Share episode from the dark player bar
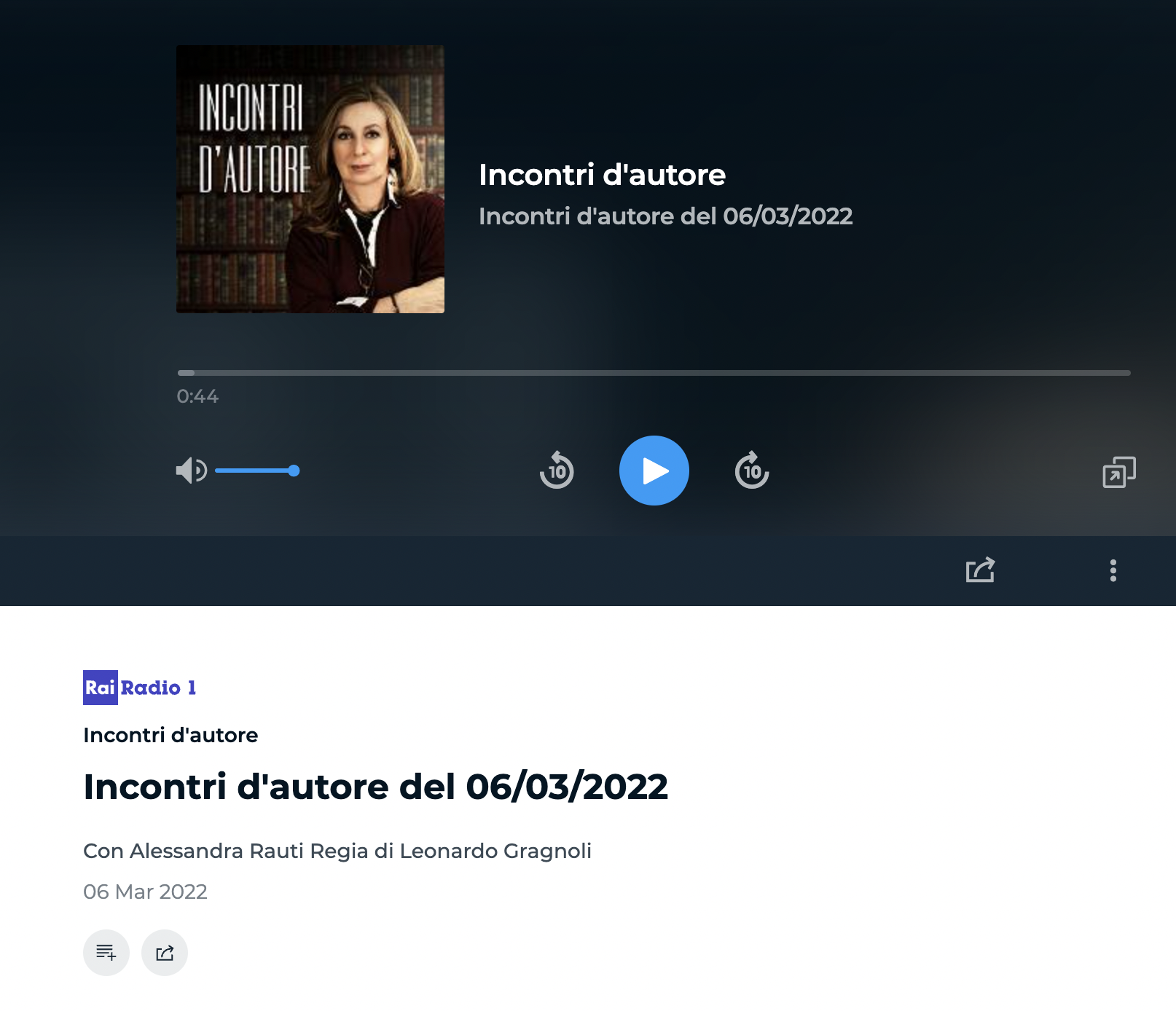 tap(980, 570)
